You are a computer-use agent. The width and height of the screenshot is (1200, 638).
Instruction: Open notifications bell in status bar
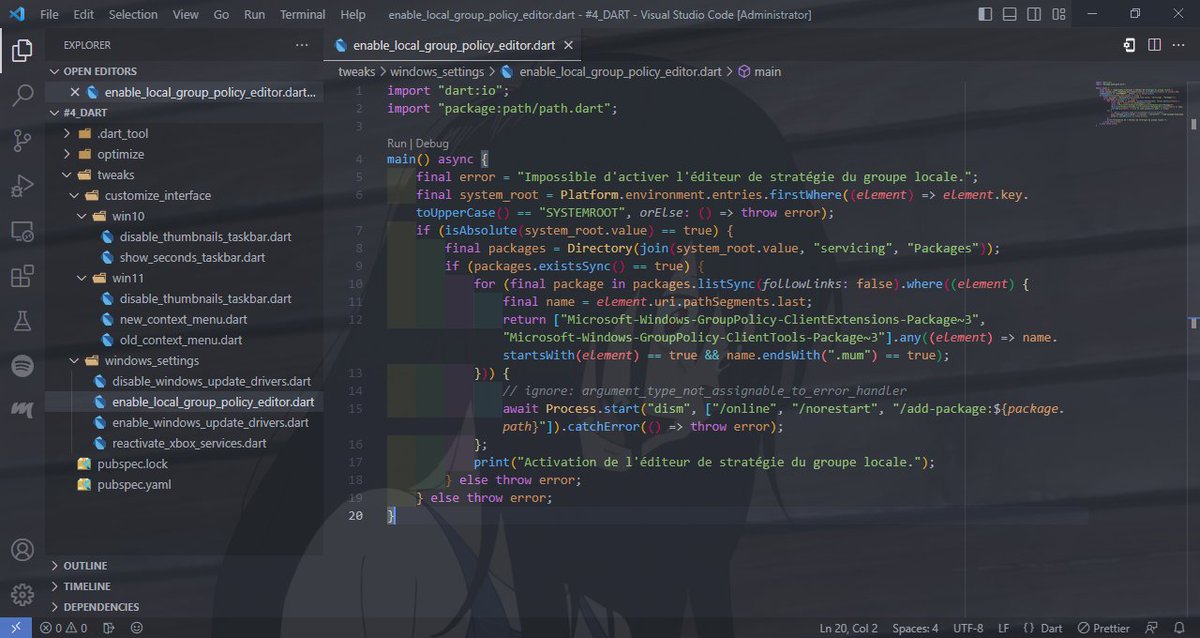tap(1178, 628)
